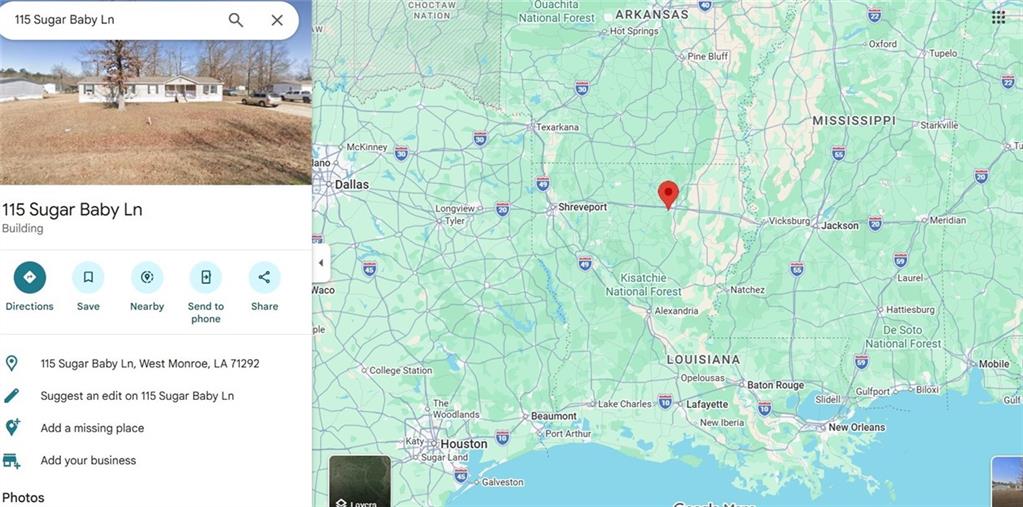Choose Add your business
Screen dimensions: 1023x507
click(88, 460)
